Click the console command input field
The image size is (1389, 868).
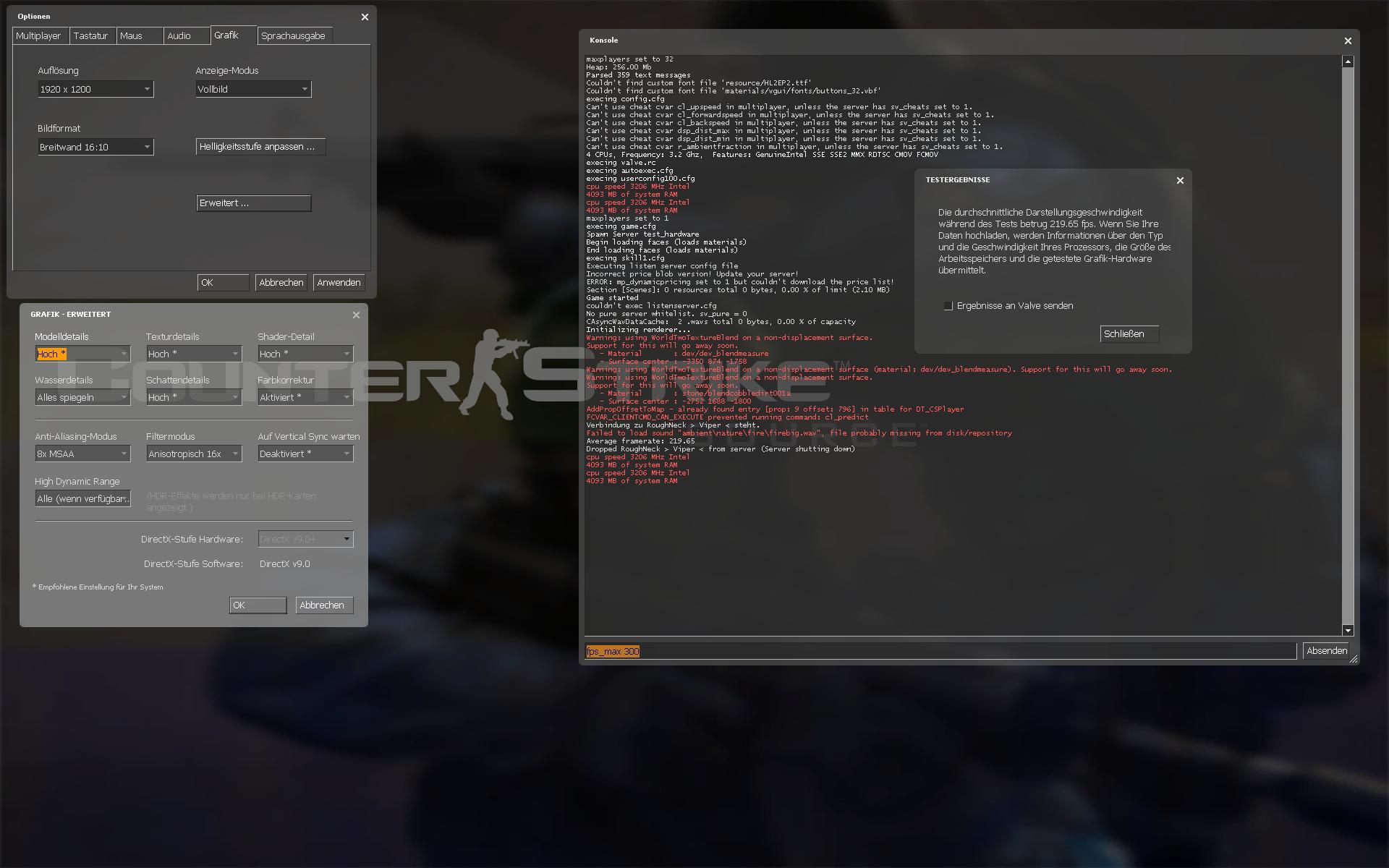940,651
